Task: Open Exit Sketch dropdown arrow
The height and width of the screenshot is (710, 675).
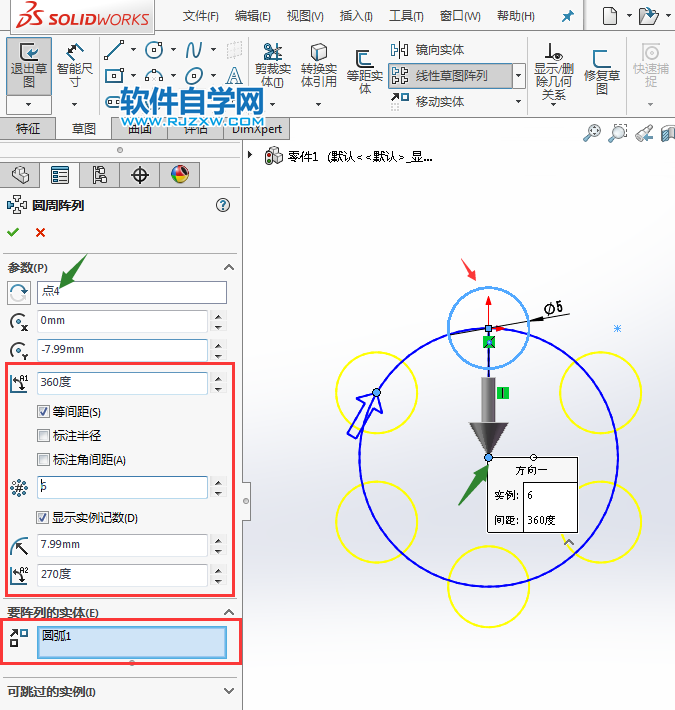Action: point(29,105)
